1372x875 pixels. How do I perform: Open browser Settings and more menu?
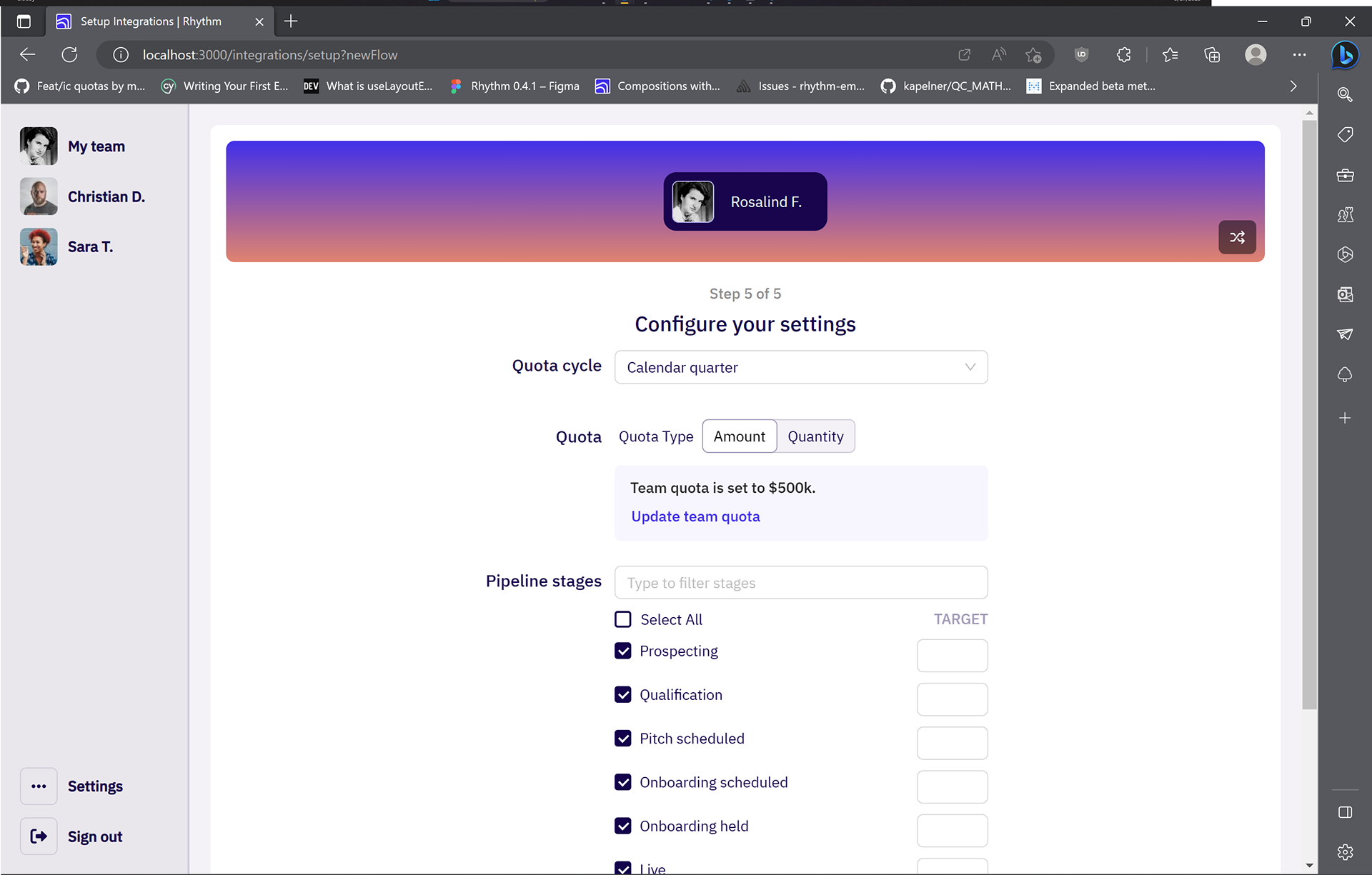(1299, 55)
